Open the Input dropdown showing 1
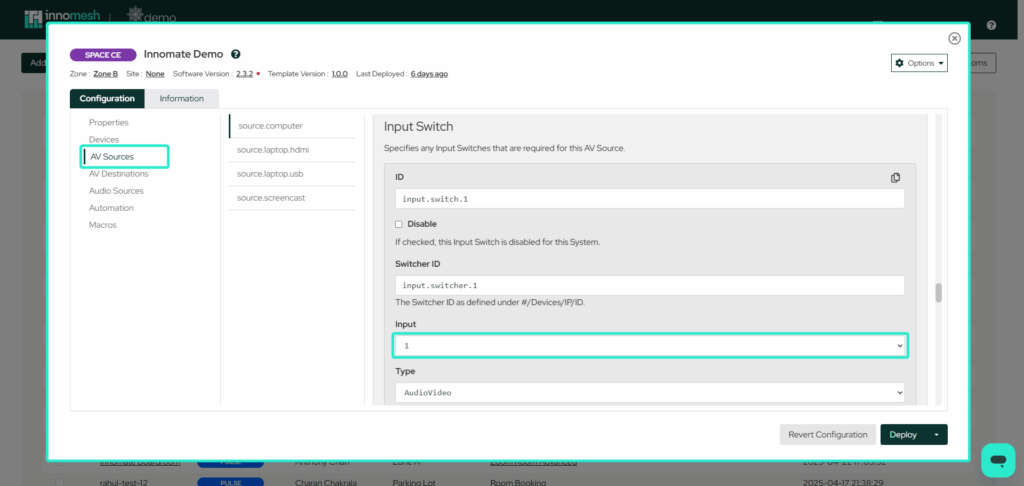1024x486 pixels. 650,346
